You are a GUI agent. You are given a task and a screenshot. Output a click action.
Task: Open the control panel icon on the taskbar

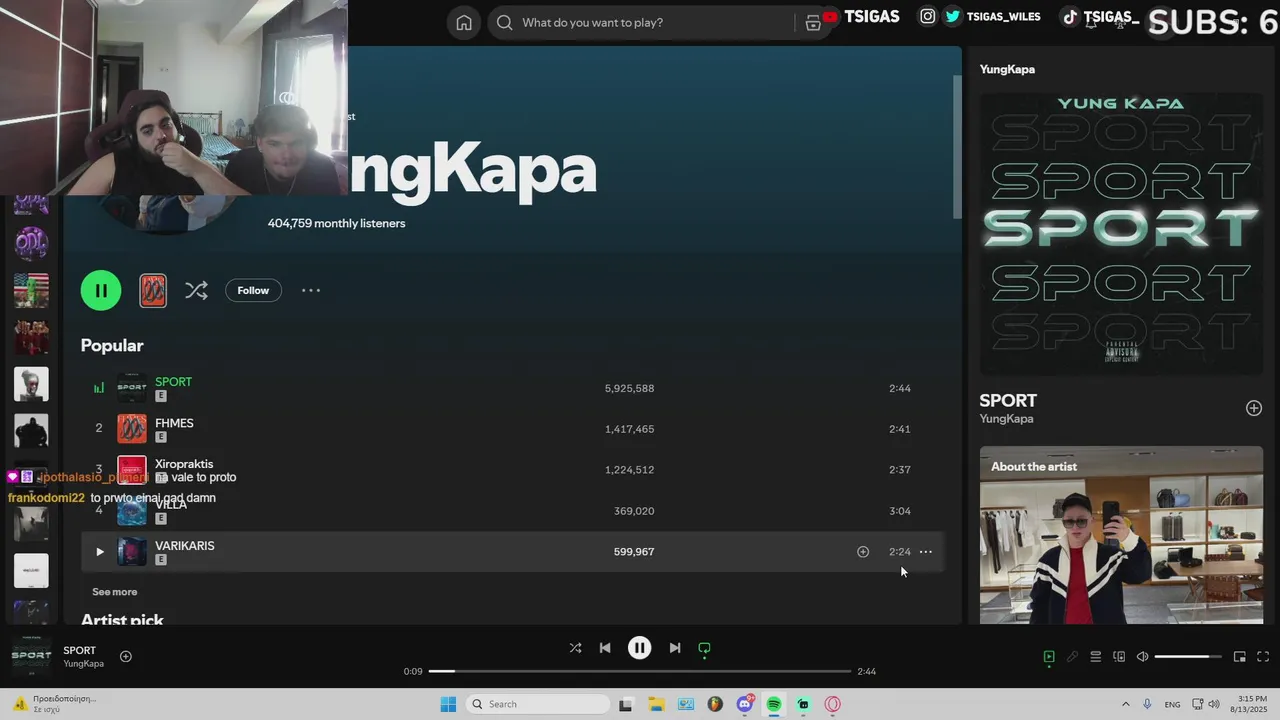(686, 704)
